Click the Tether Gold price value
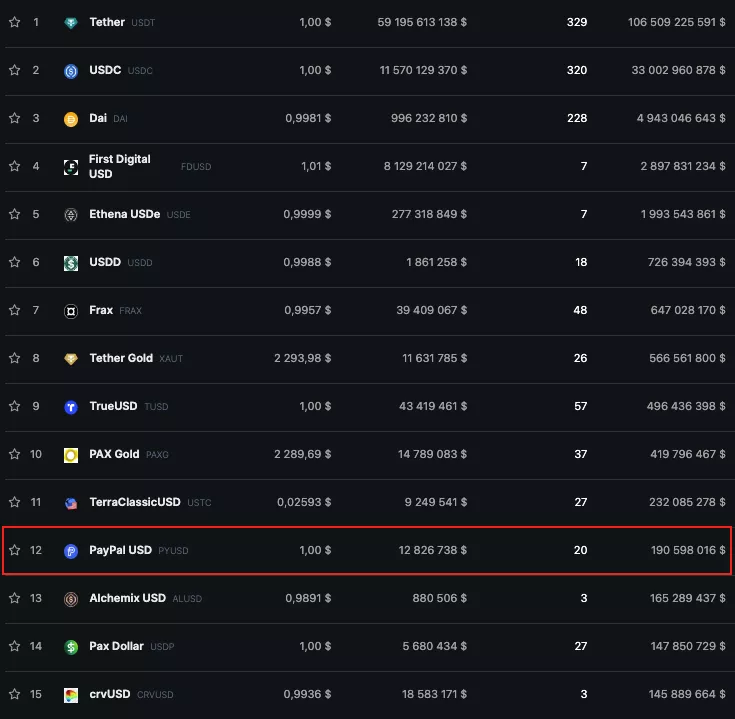Image resolution: width=735 pixels, height=719 pixels. pos(302,358)
